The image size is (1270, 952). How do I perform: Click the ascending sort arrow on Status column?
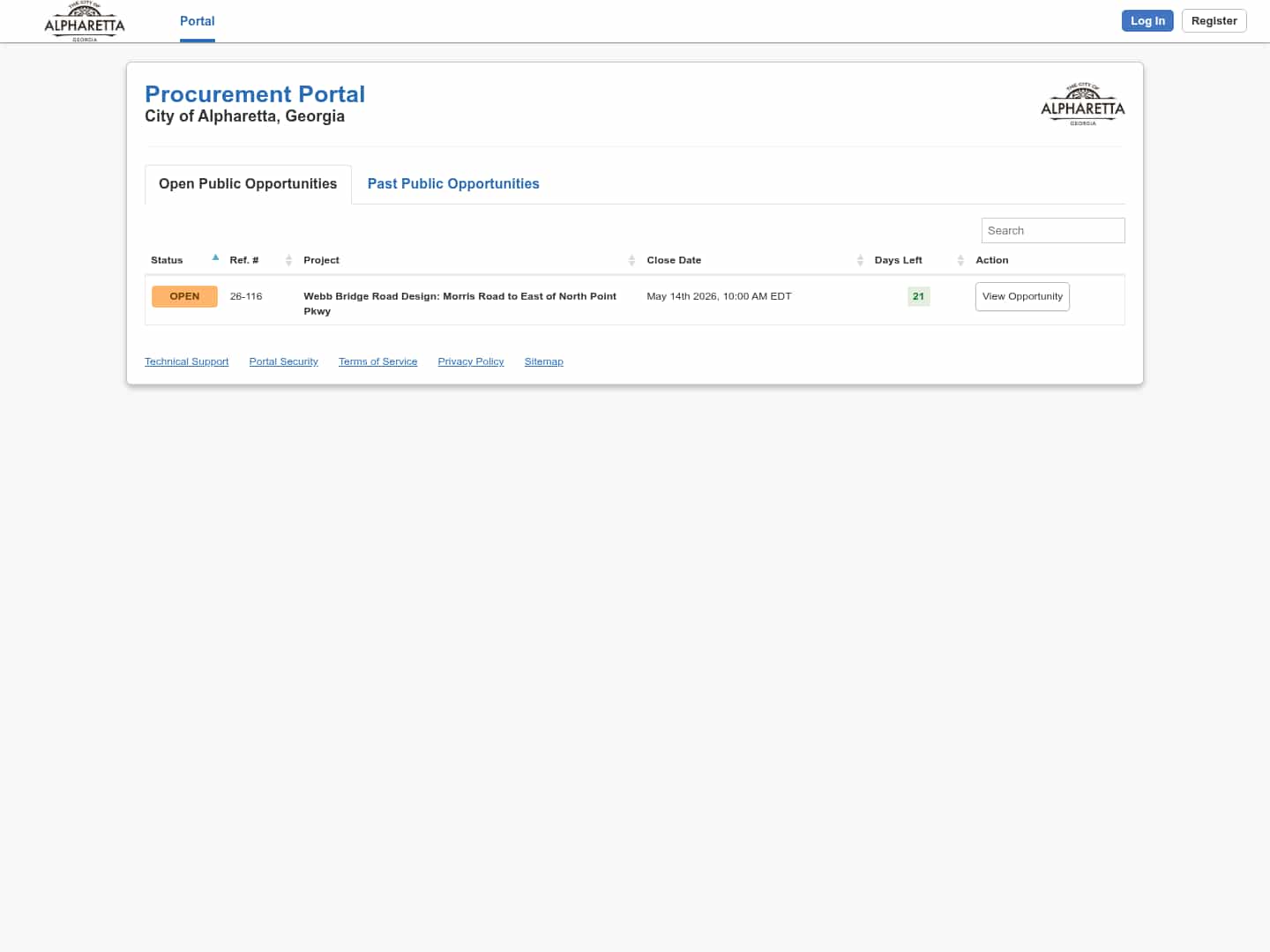pos(215,257)
